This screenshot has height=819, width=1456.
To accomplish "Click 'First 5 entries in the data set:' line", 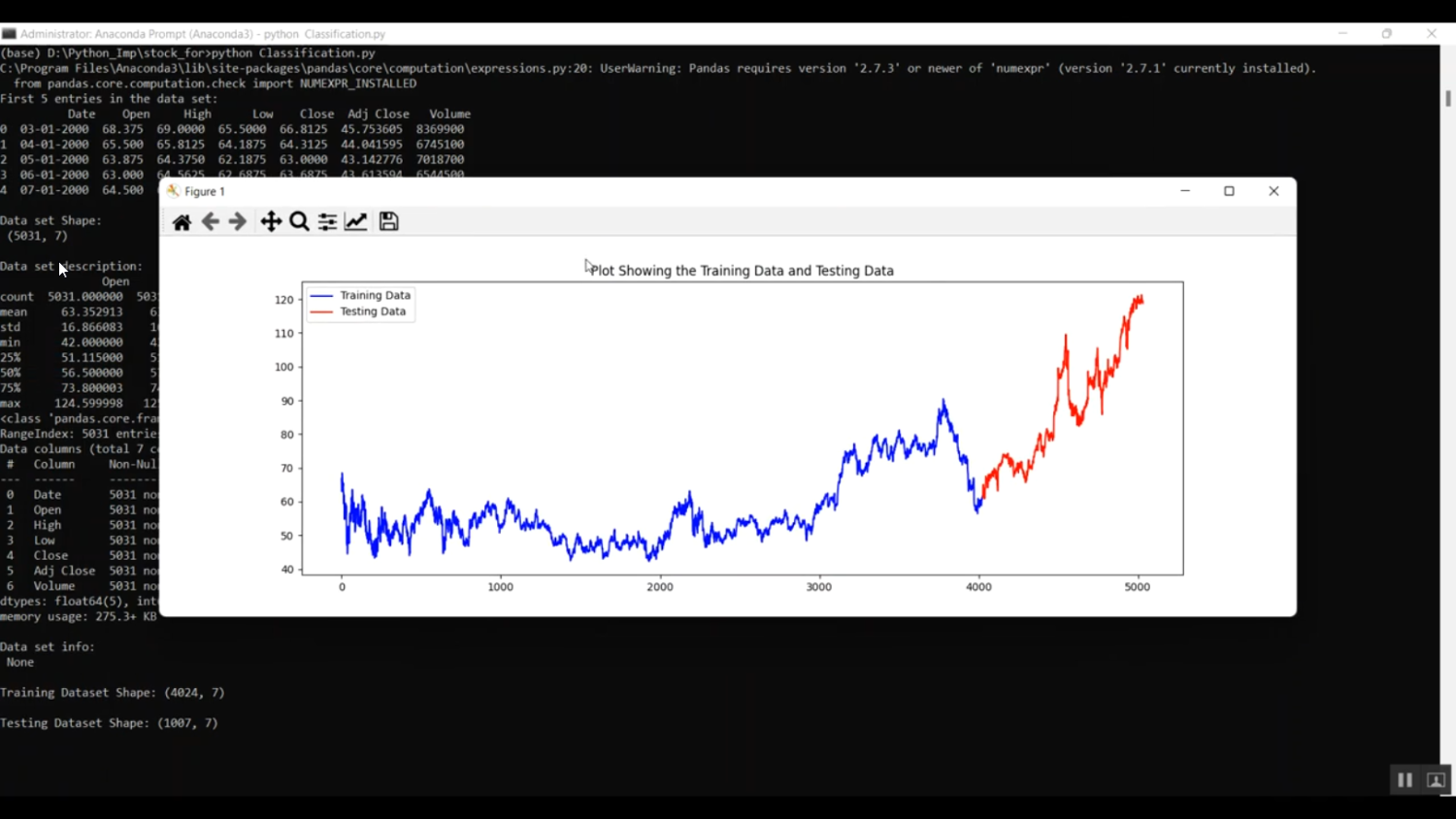I will (x=109, y=99).
